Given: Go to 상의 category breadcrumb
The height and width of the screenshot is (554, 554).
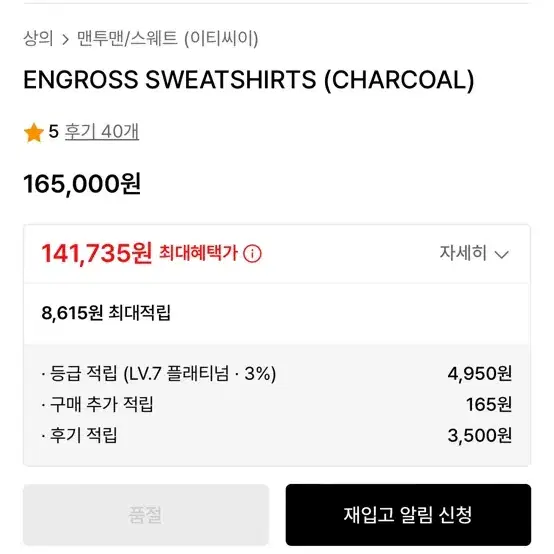Looking at the screenshot, I should click(x=38, y=39).
